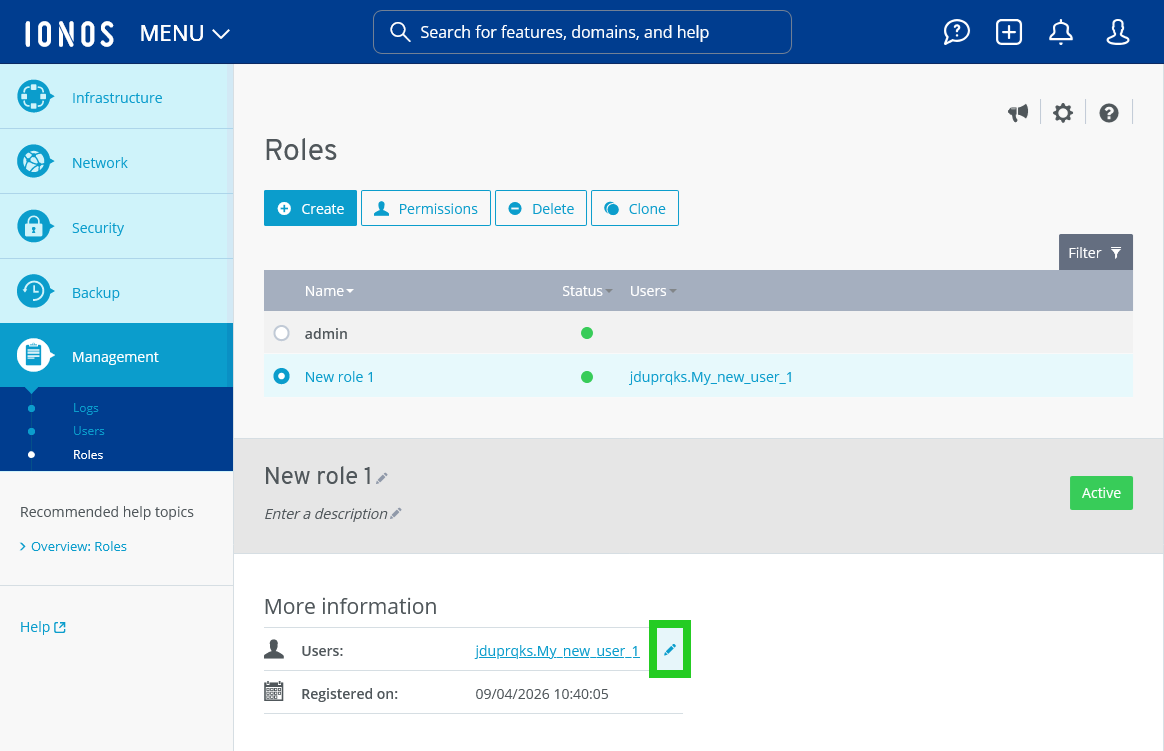Edit assigned users with the pencil icon
This screenshot has width=1164, height=751.
(669, 649)
